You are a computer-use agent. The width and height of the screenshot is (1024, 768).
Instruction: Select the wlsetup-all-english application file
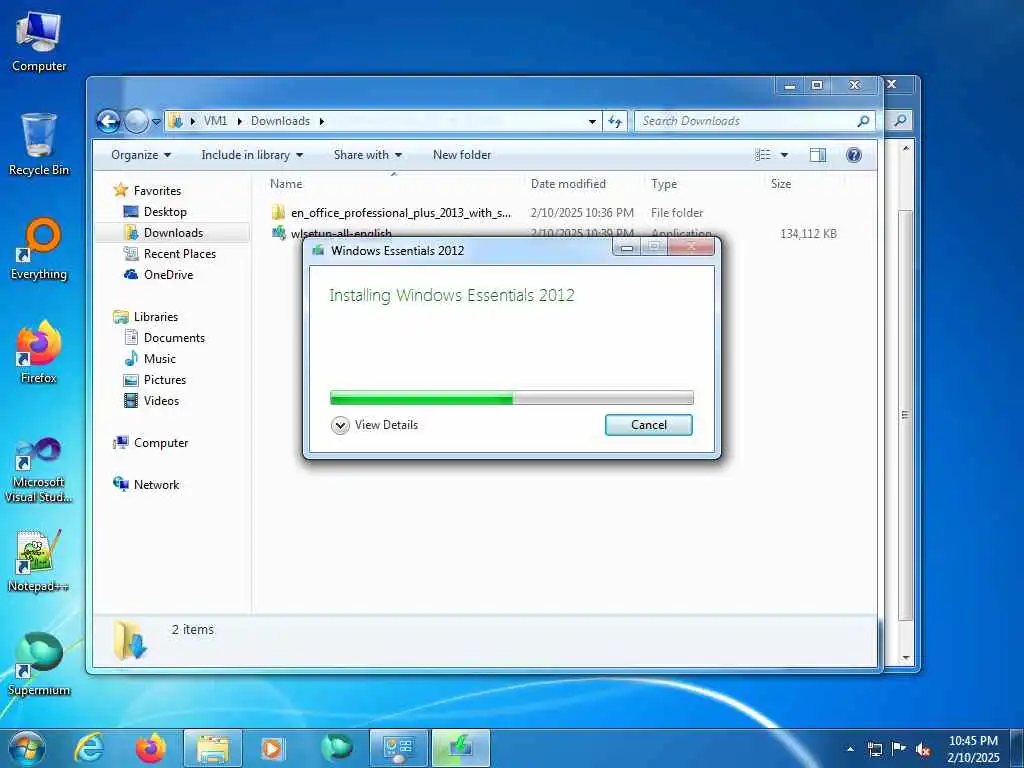click(342, 233)
